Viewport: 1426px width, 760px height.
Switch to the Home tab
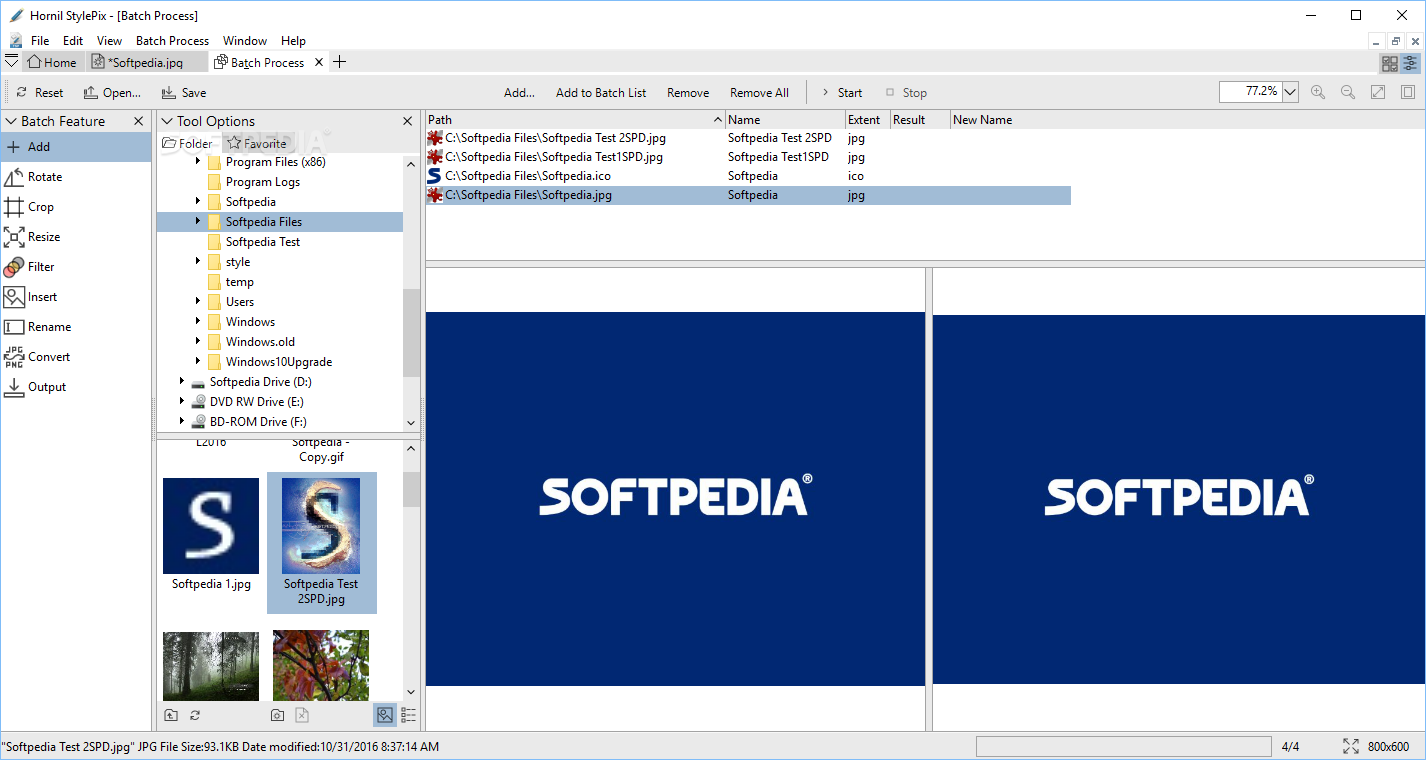52,62
